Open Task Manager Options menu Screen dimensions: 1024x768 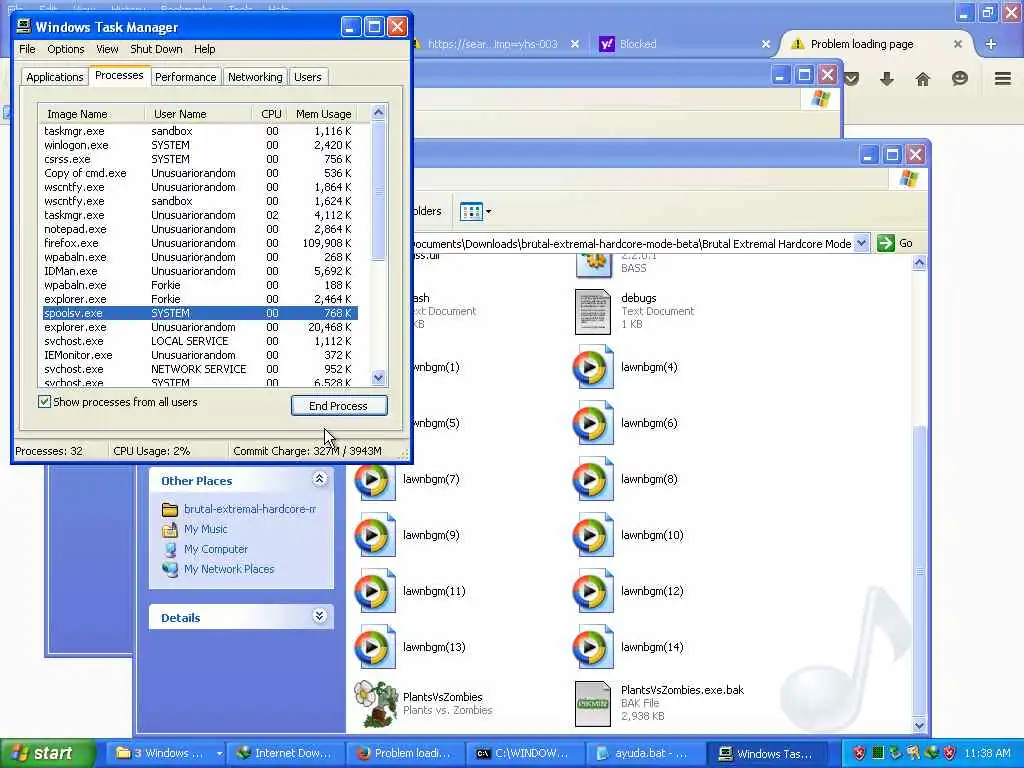(65, 49)
